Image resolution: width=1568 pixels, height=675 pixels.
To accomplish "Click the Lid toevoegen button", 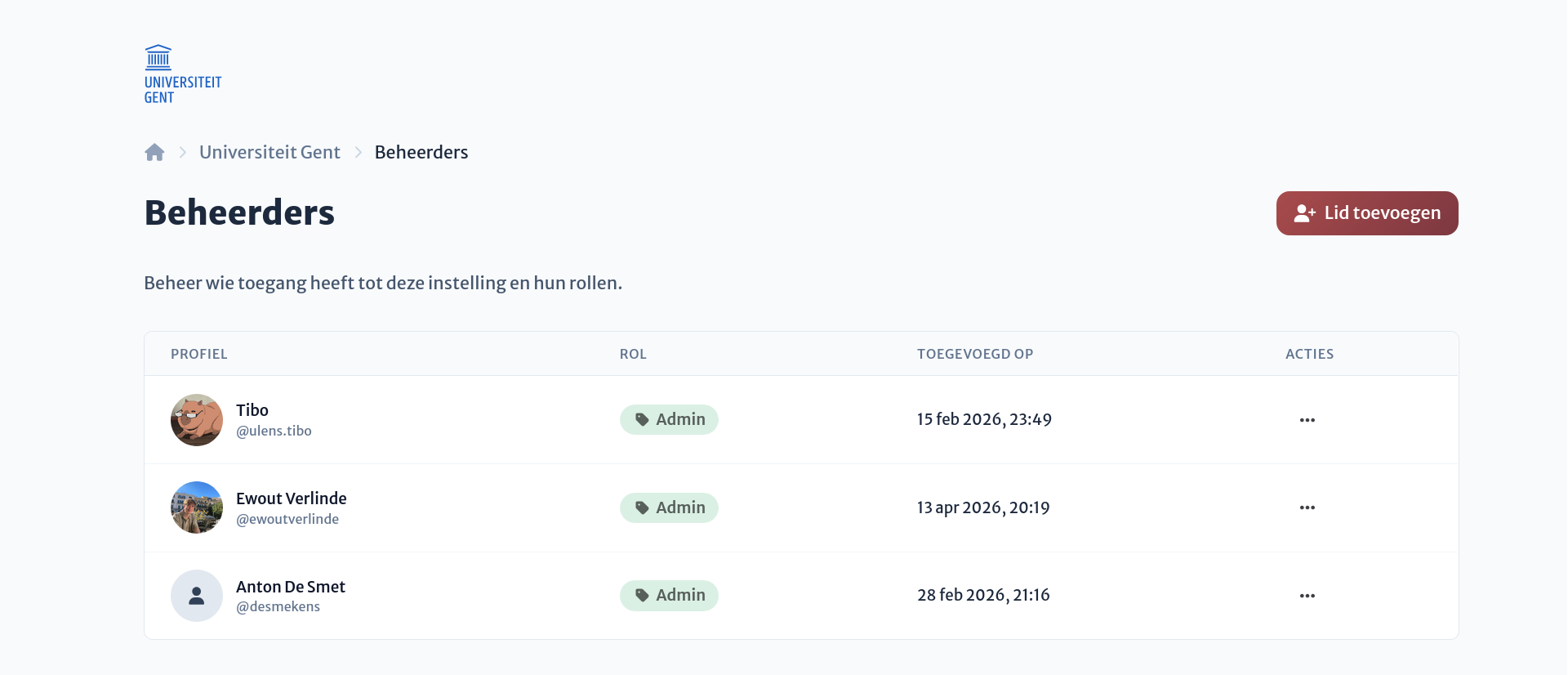I will coord(1367,213).
